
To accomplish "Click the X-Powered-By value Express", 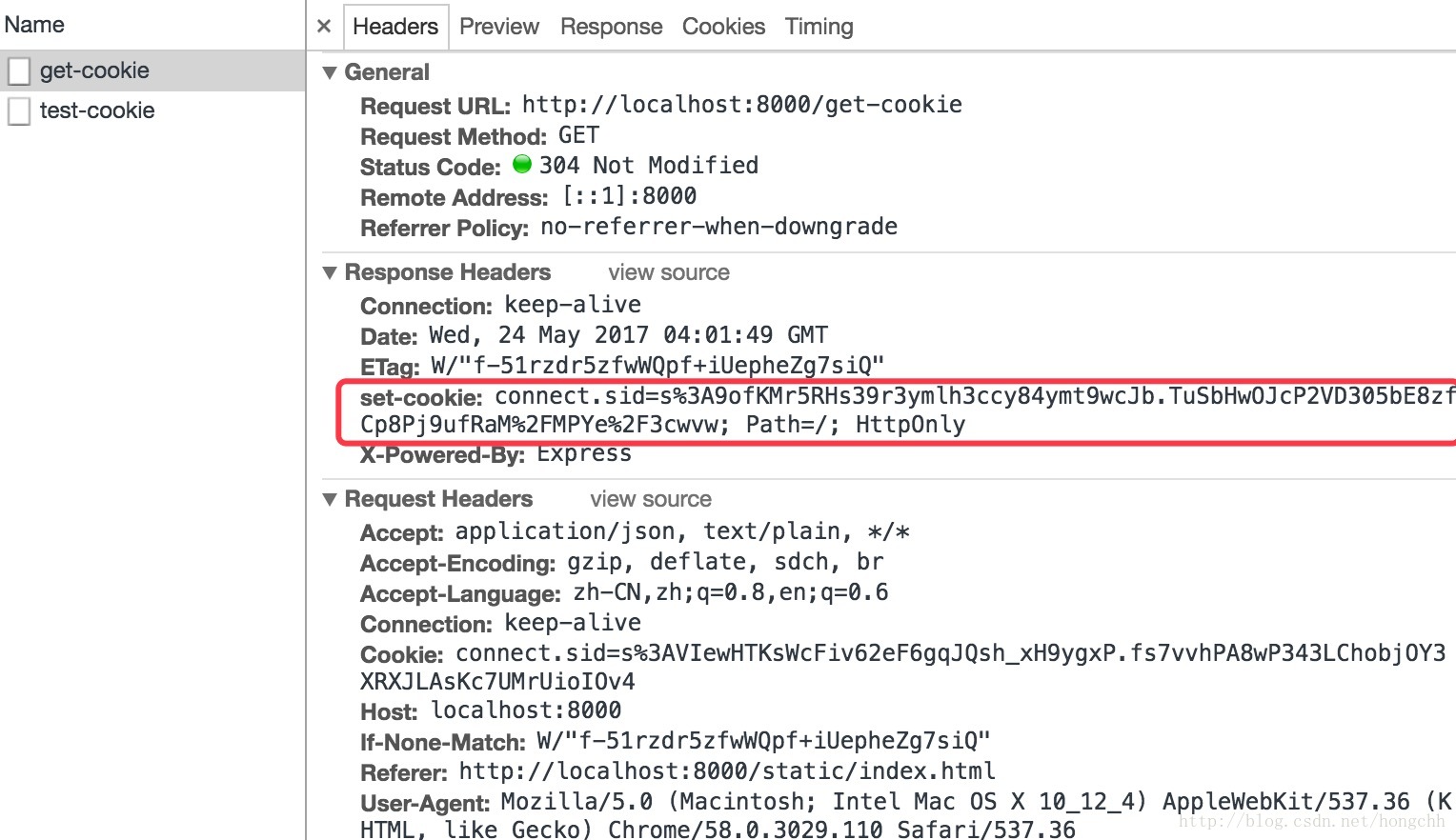I will (584, 453).
